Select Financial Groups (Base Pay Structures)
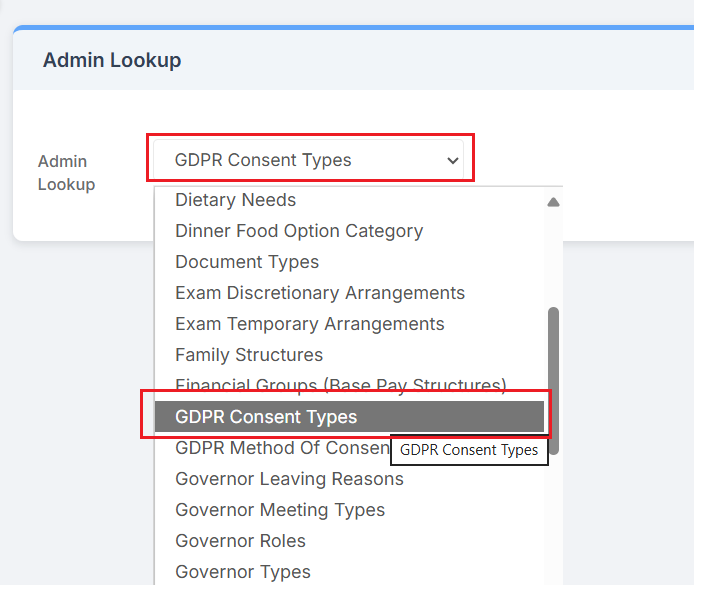 click(x=340, y=385)
